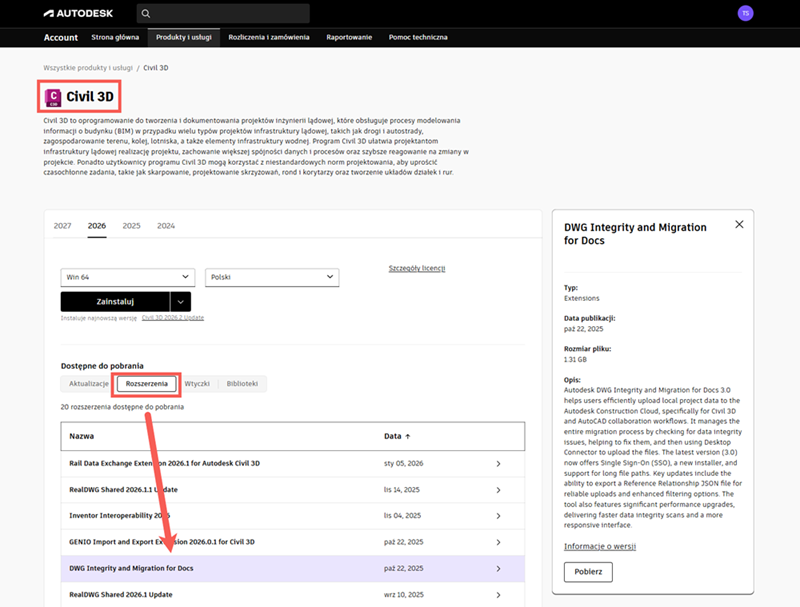Open Informacje o wersji link

600,546
